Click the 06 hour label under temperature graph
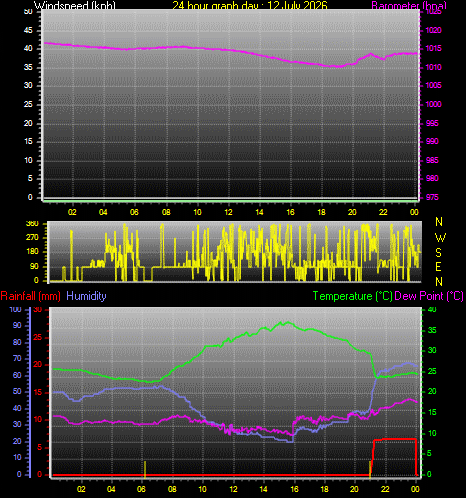466x498 pixels. coord(141,489)
